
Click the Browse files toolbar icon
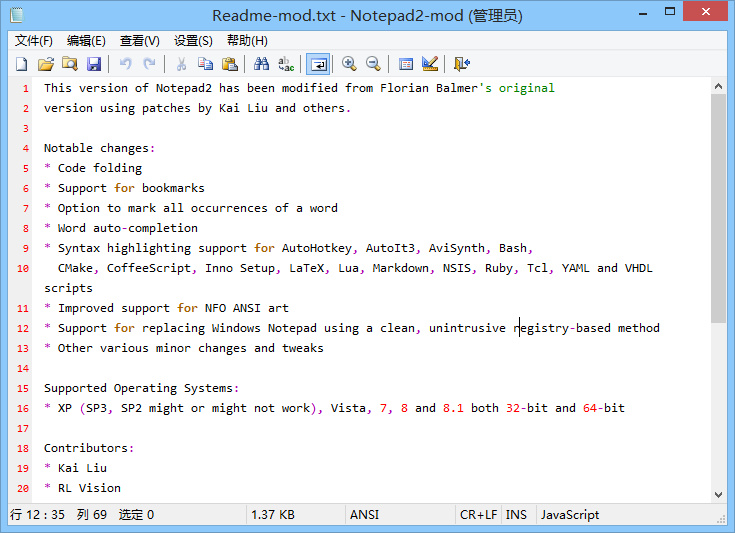click(x=70, y=64)
